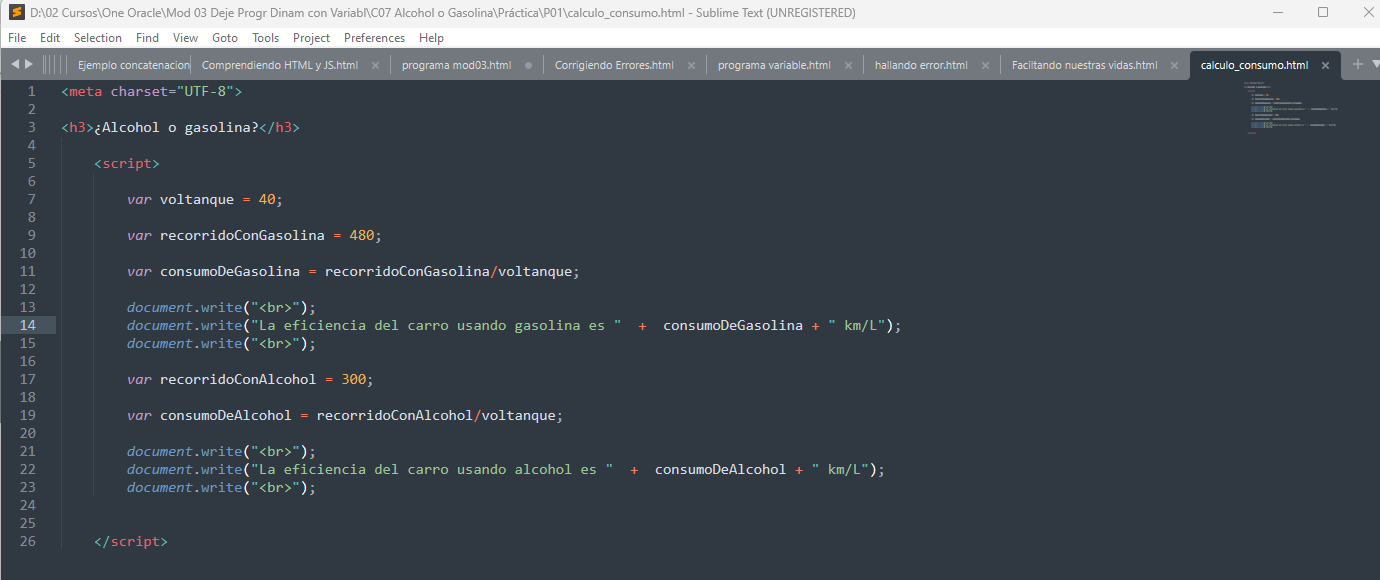Click the Sublime Text logo in the title bar
The height and width of the screenshot is (580, 1380).
click(x=16, y=13)
